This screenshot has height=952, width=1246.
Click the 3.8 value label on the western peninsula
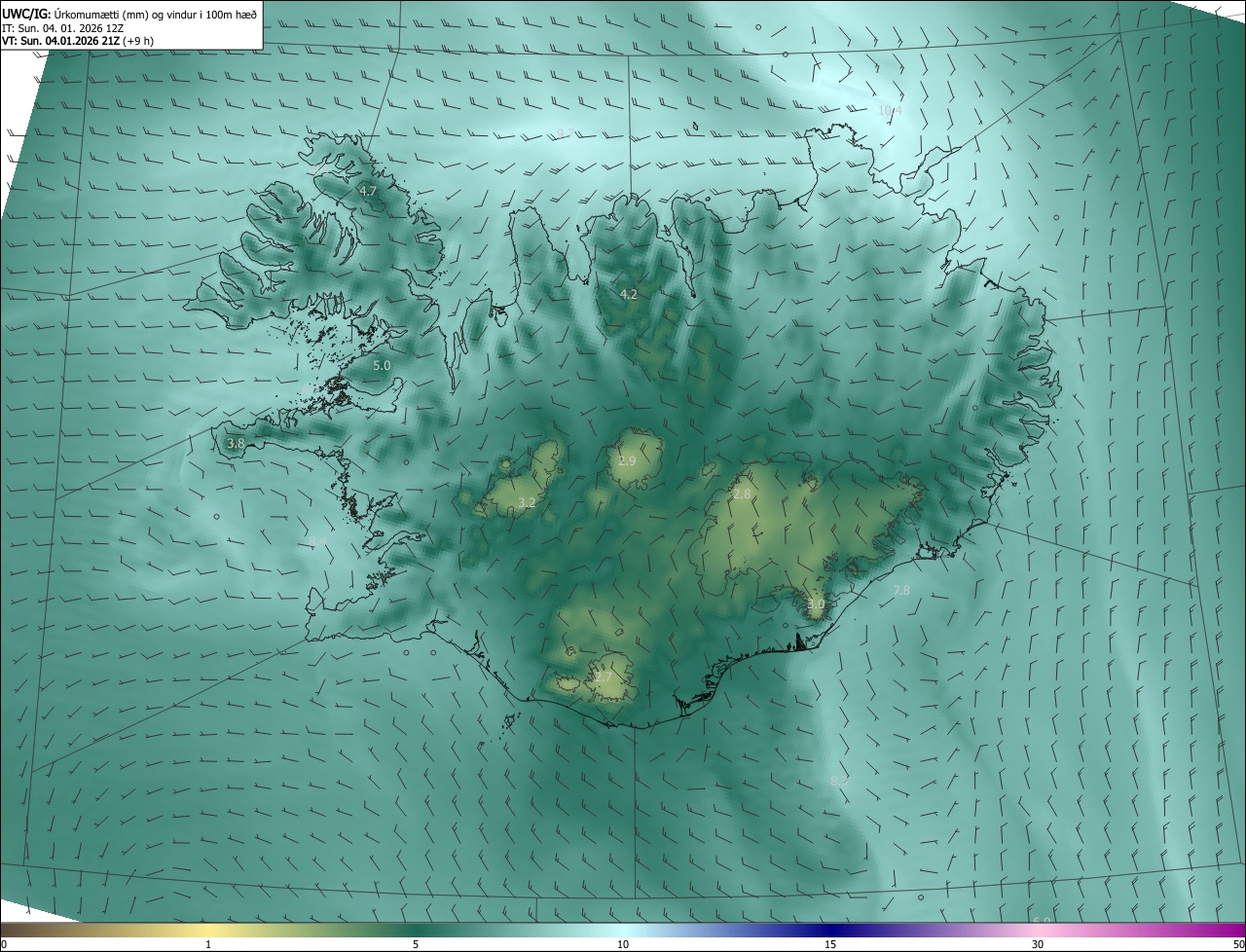point(236,444)
